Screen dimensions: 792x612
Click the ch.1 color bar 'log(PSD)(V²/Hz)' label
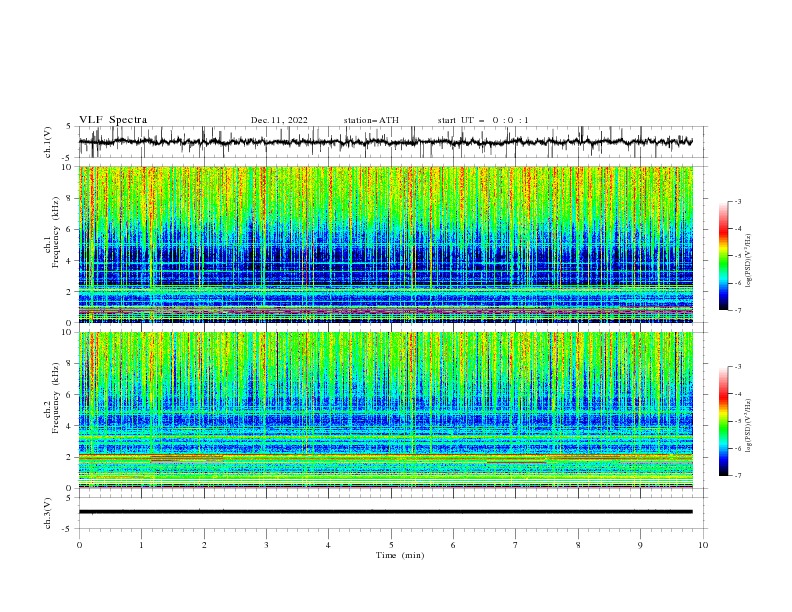[748, 261]
